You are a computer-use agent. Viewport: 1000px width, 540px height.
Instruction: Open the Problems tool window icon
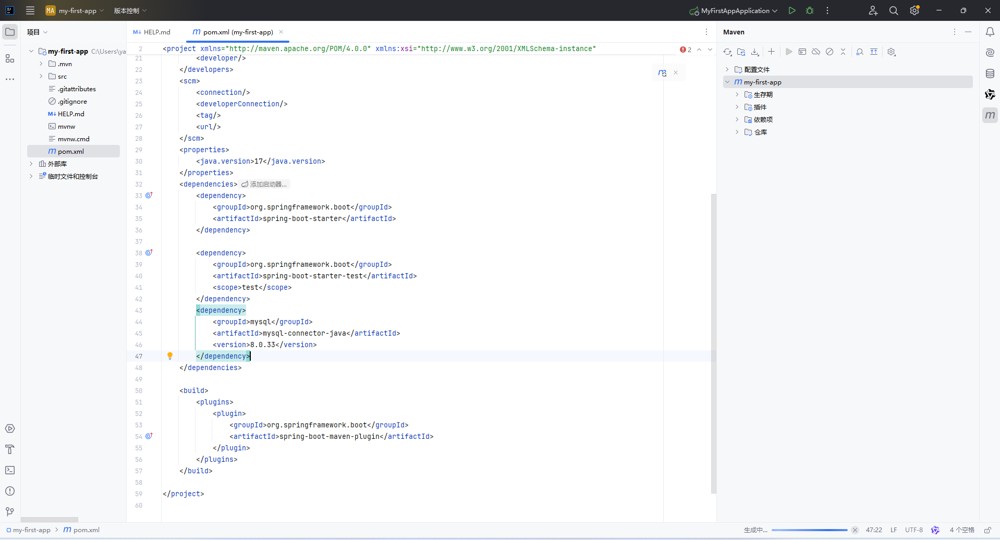point(10,491)
